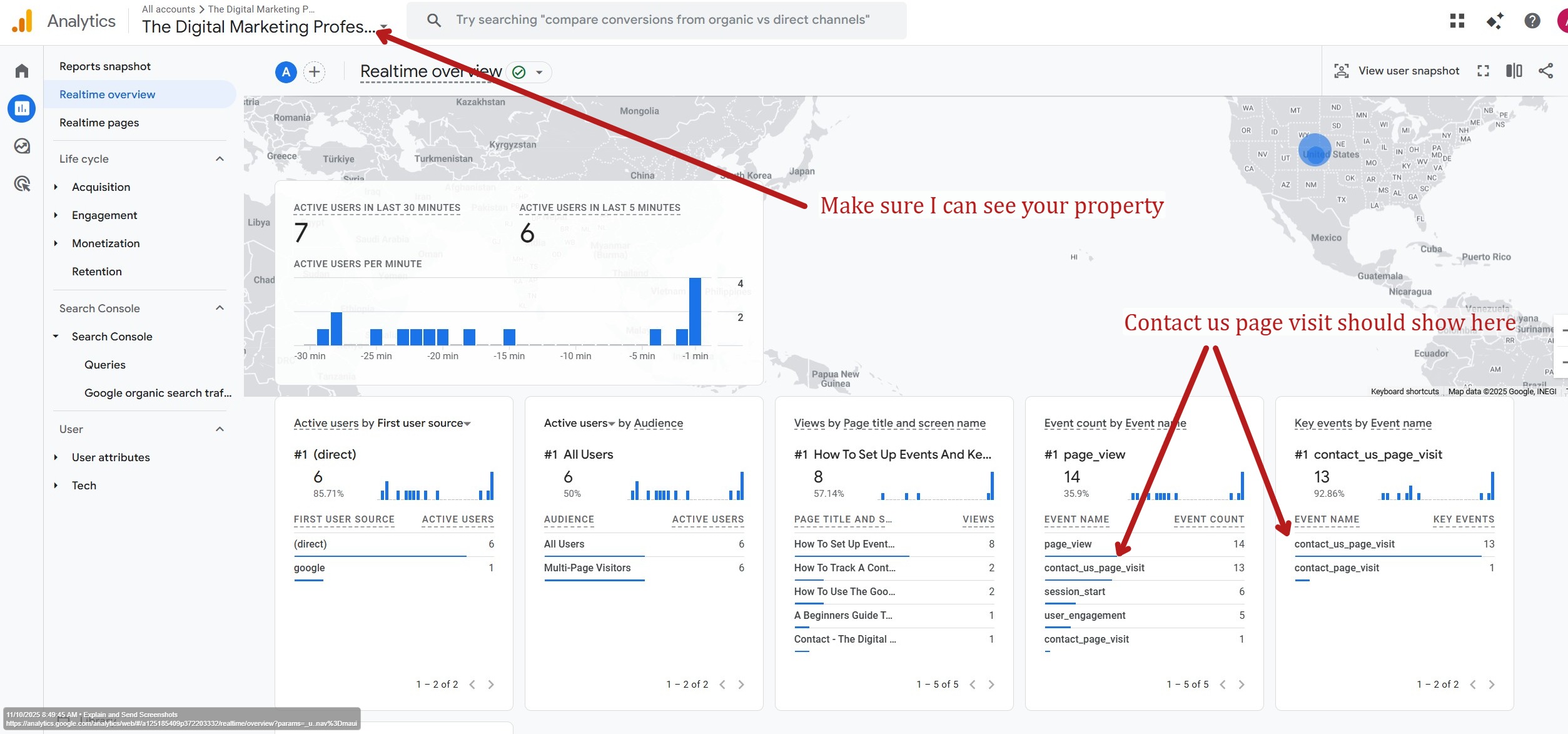Open the First user source dimension dropdown
The image size is (1568, 734).
[x=467, y=424]
